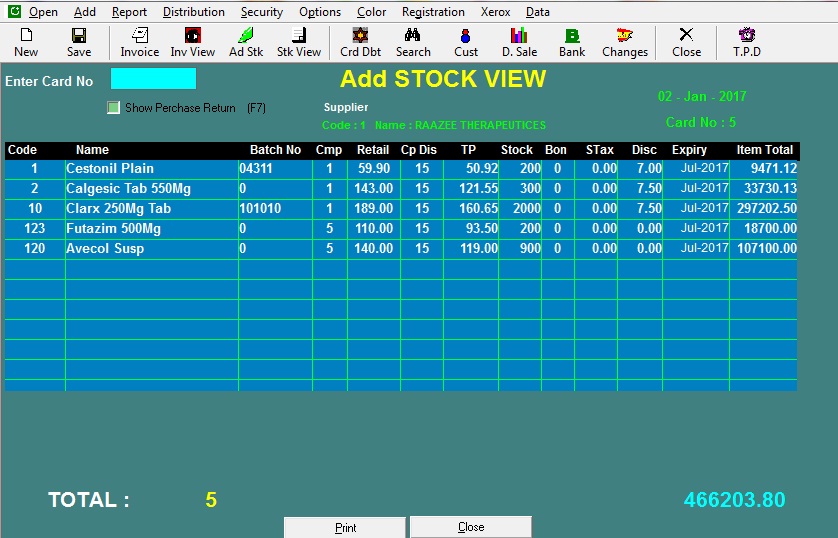Open the Data menu

coord(538,12)
